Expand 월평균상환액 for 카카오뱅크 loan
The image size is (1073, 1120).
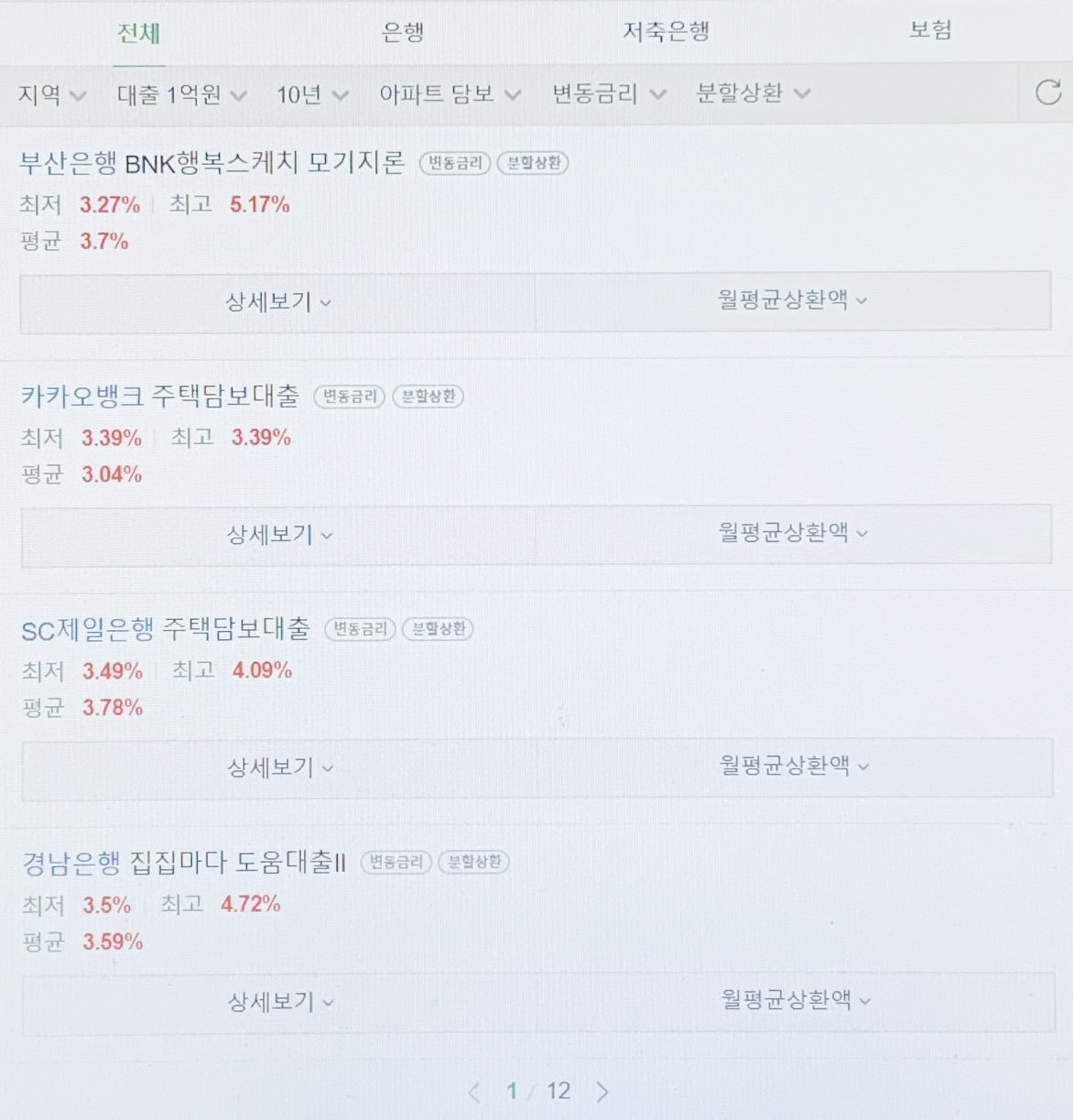tap(793, 532)
